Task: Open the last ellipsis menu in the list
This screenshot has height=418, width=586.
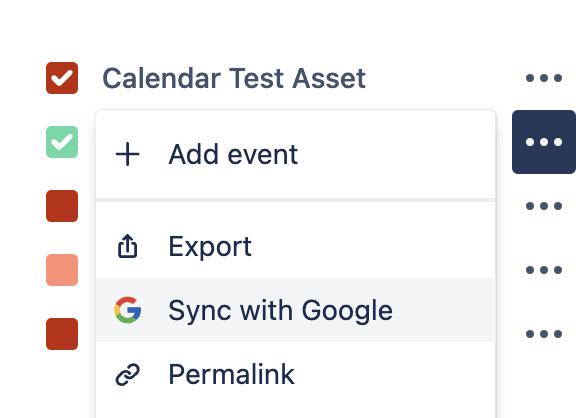Action: click(x=544, y=334)
